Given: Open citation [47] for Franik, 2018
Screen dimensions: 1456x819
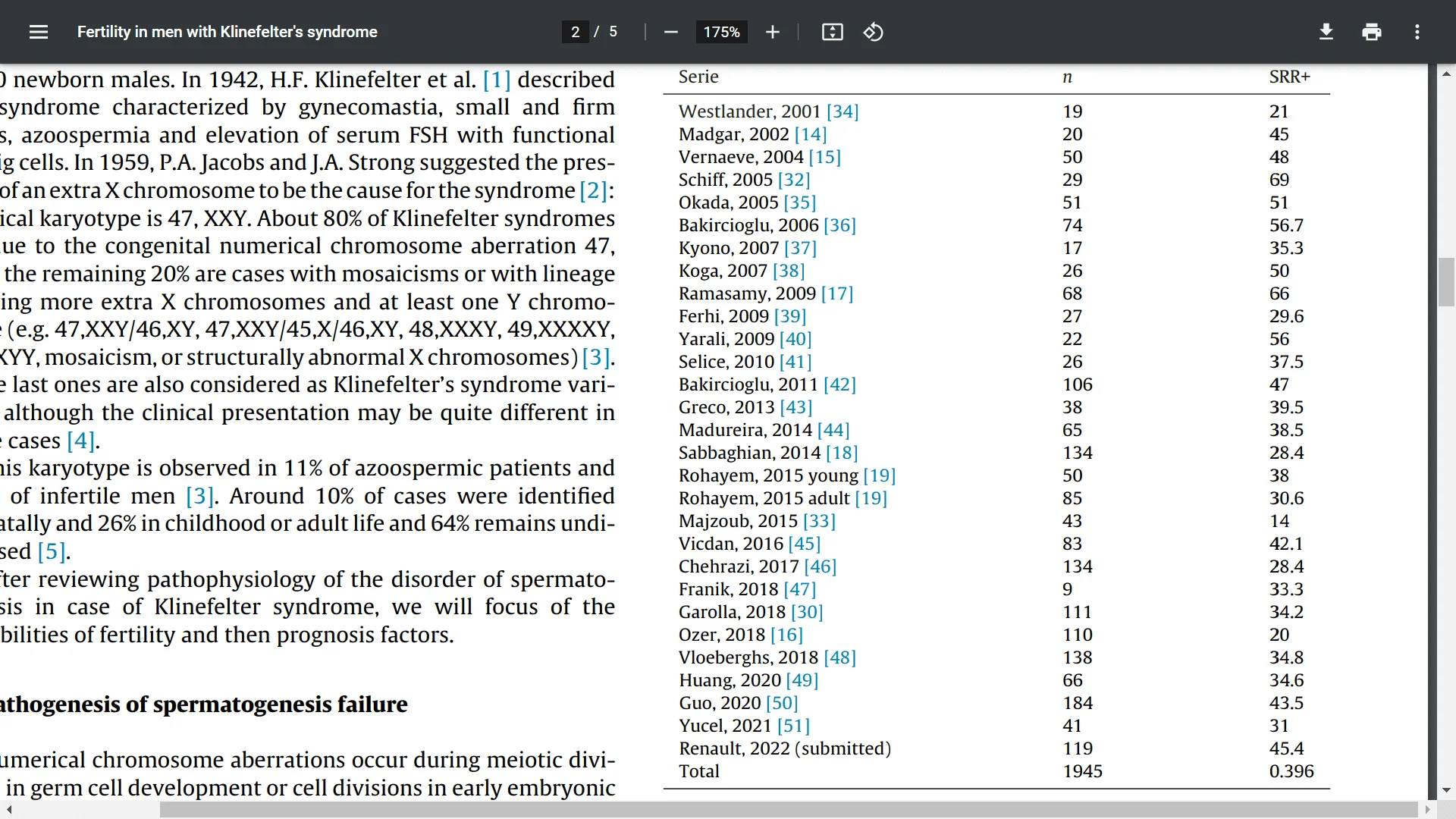Looking at the screenshot, I should 800,589.
